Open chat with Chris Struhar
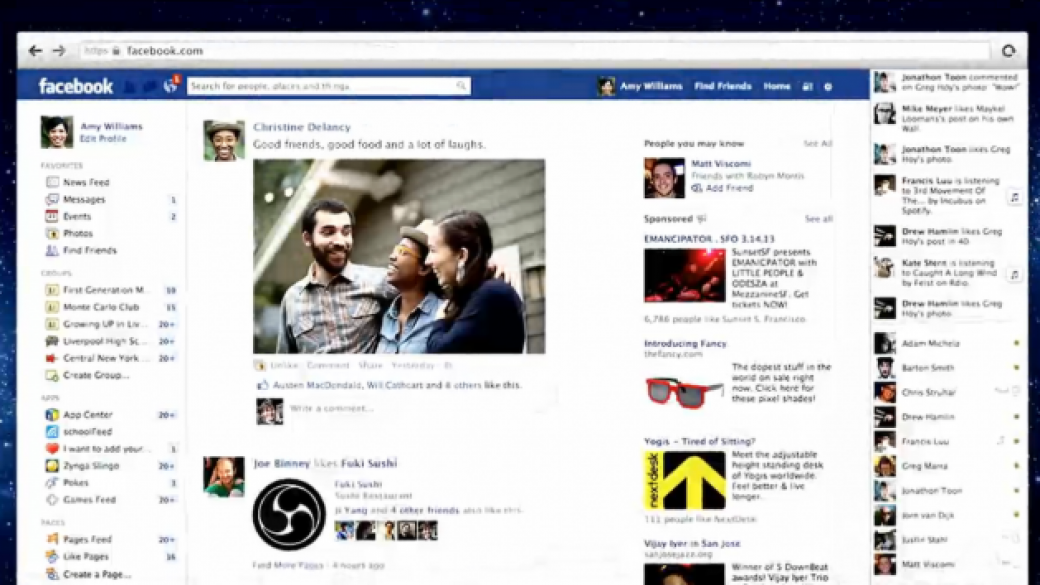The image size is (1040, 585). click(x=948, y=392)
